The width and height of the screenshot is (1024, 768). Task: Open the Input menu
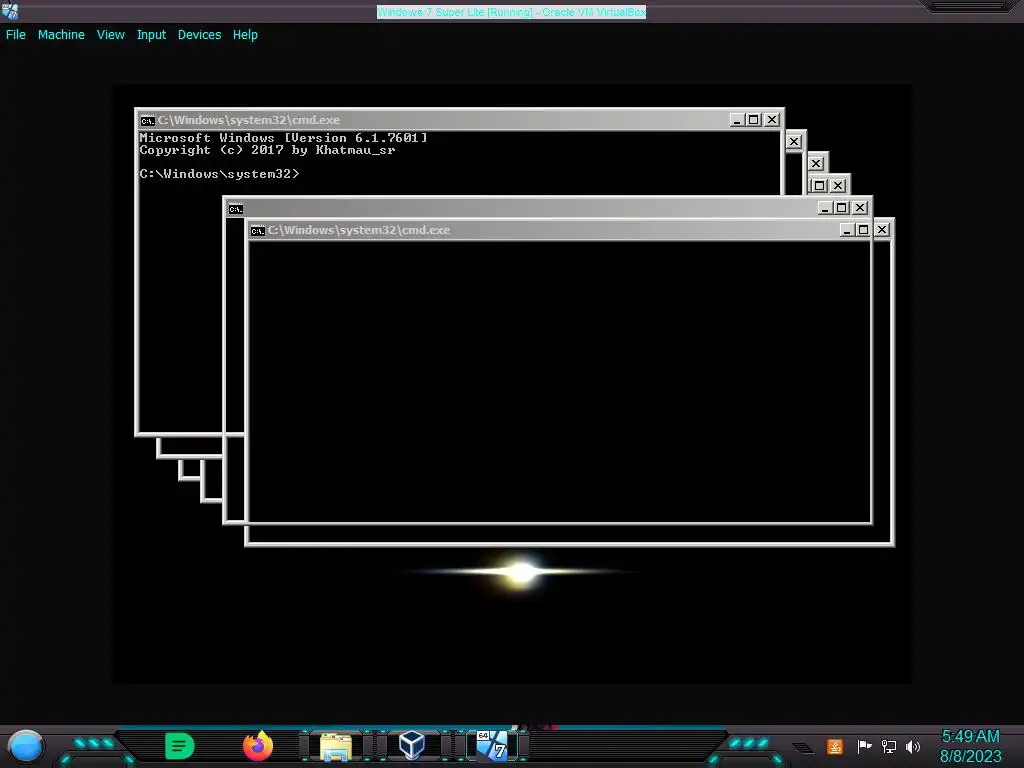(151, 35)
